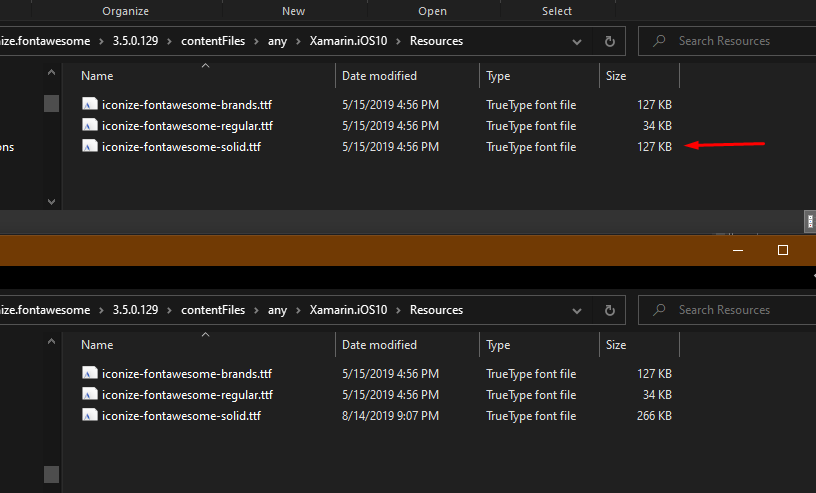This screenshot has height=493, width=816.
Task: Refresh the upper window's Resources folder
Action: 609,41
